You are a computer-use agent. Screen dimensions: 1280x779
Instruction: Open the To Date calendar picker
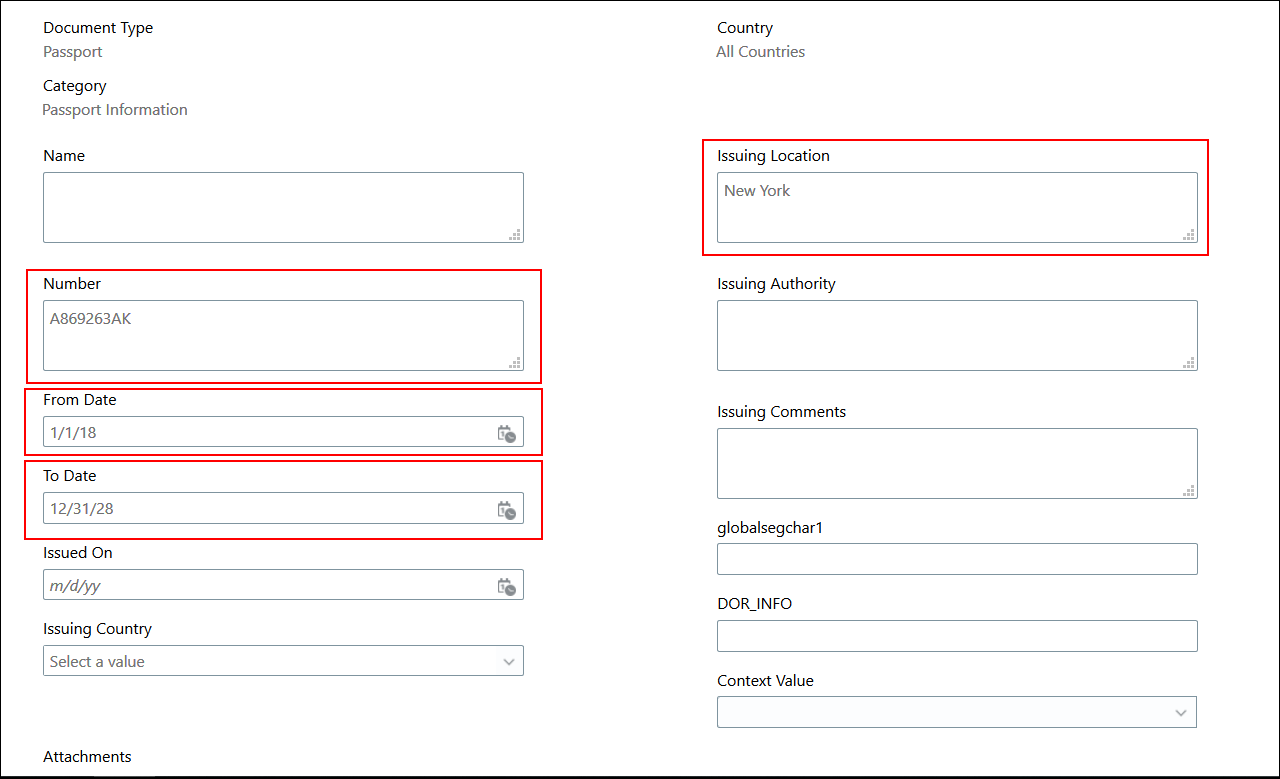point(507,509)
